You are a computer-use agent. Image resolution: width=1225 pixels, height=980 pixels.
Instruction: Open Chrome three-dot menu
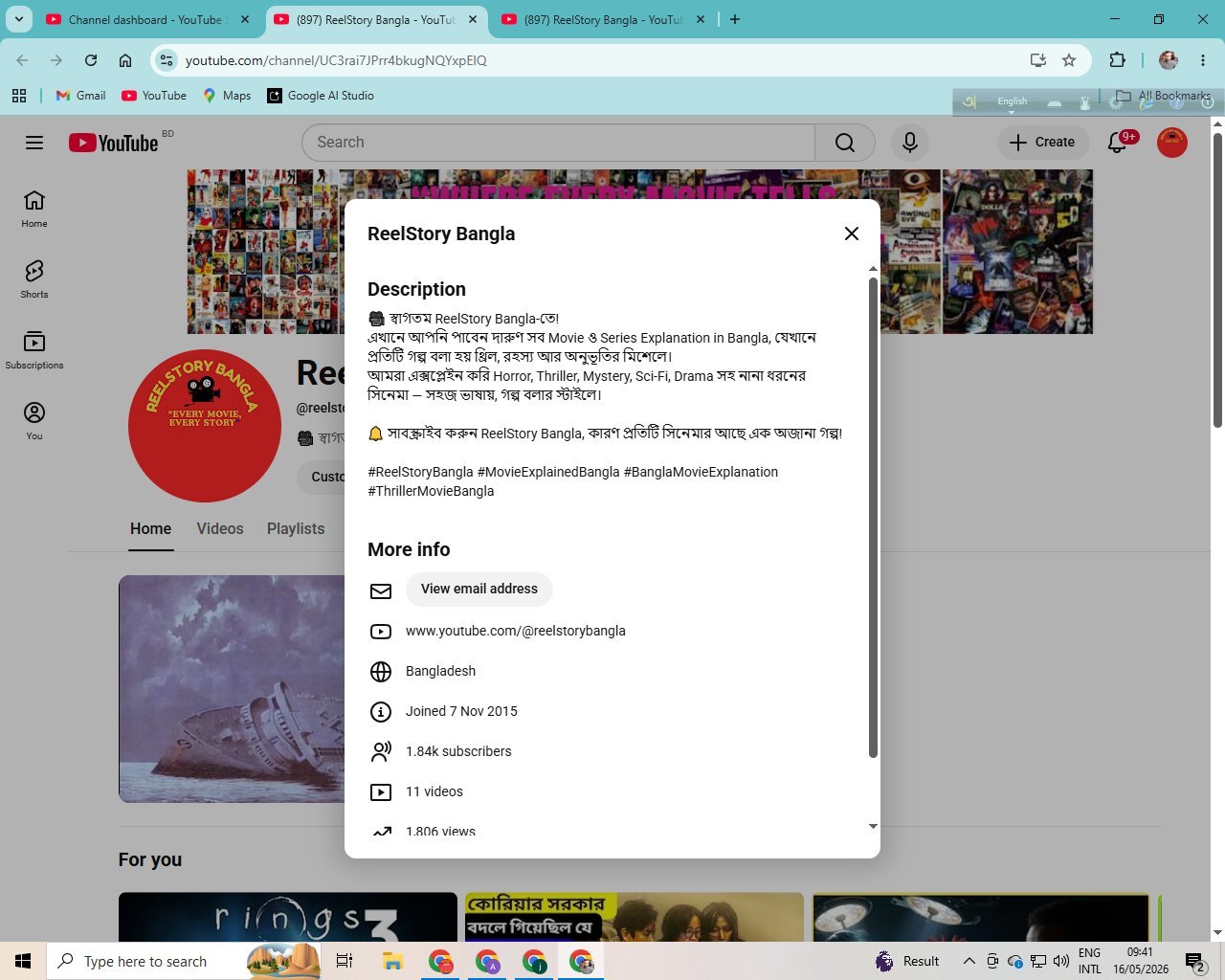[x=1203, y=60]
